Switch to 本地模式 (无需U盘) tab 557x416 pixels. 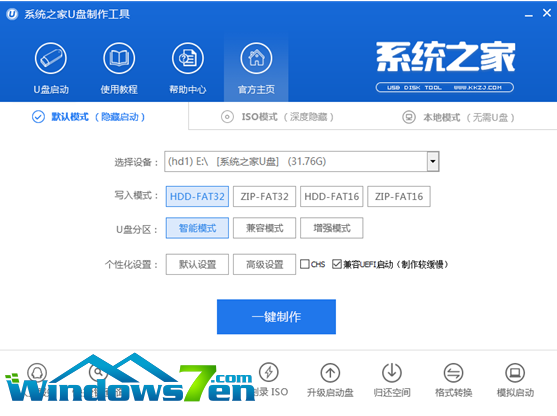[x=458, y=117]
